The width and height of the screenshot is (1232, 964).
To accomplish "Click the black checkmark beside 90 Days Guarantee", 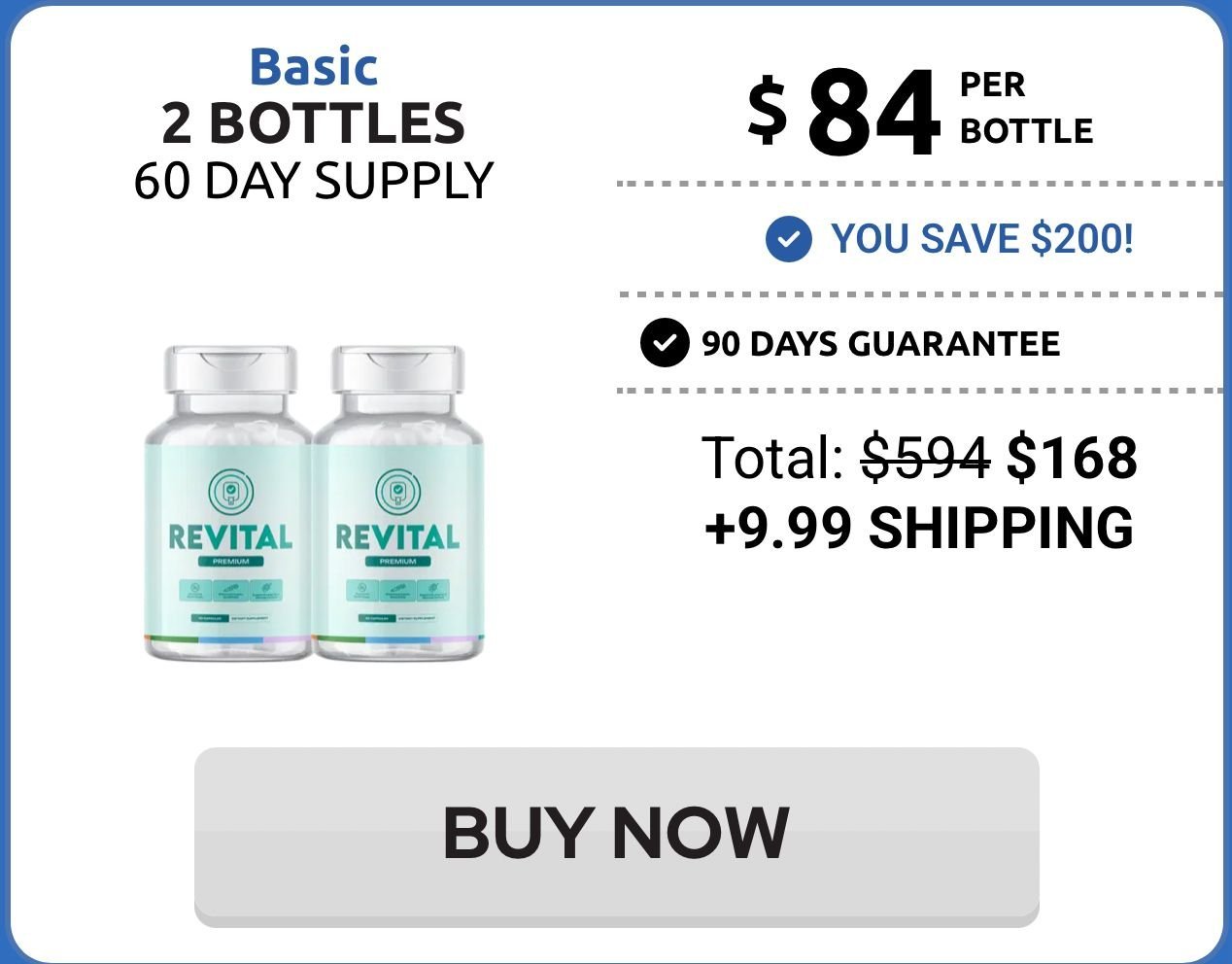I will 665,343.
